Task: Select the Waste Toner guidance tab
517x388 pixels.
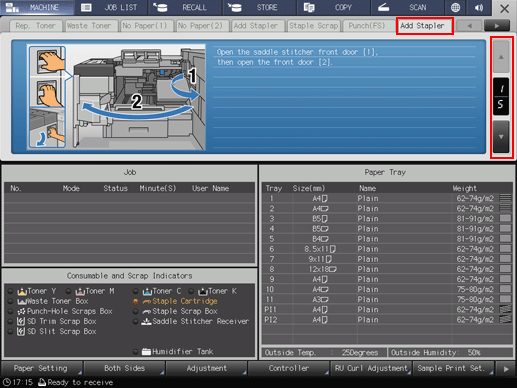Action: coord(91,26)
